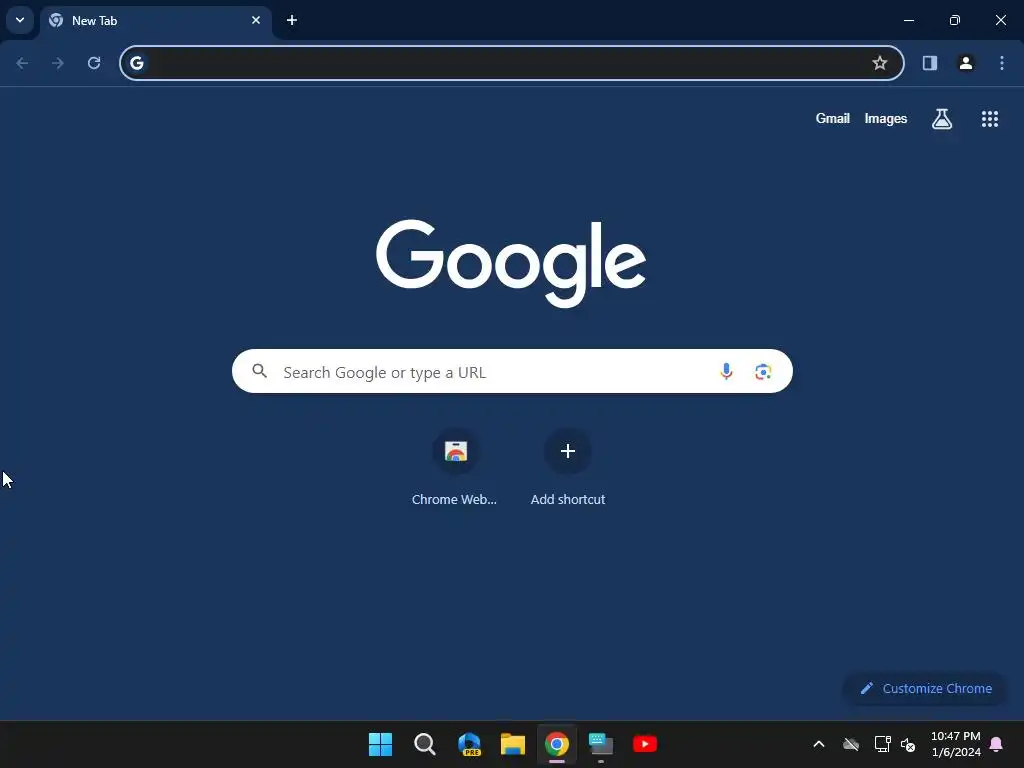Click the cloud sync tray icon
Screen dimensions: 1024x768
851,744
